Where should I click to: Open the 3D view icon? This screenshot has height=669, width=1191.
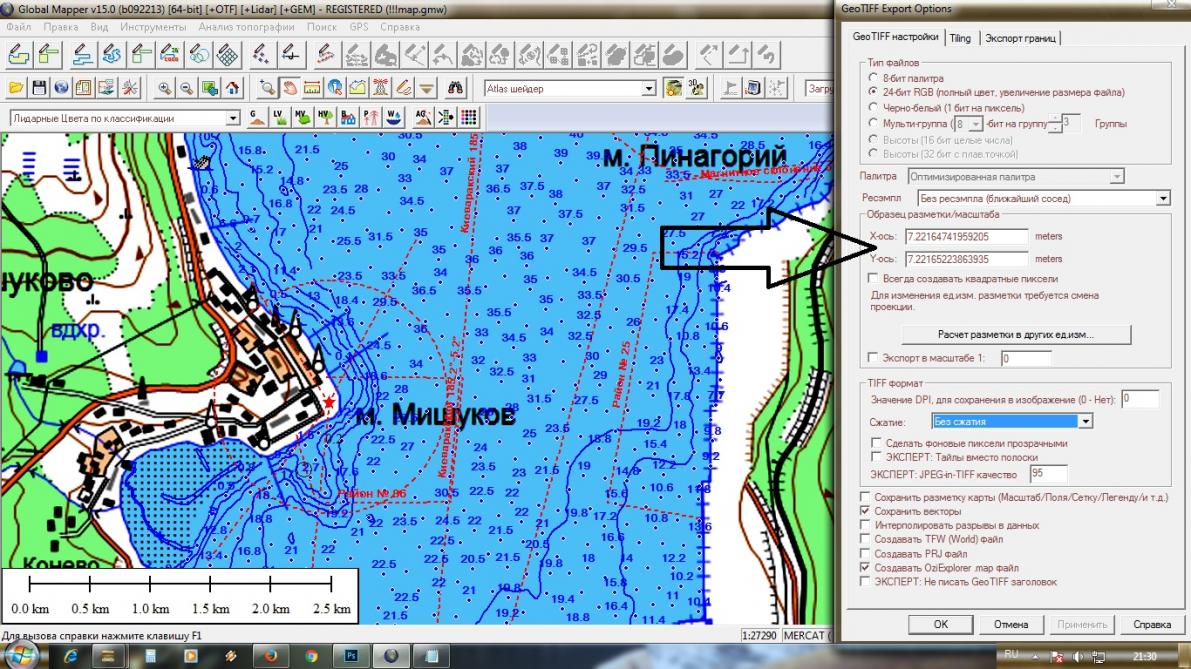coord(695,88)
